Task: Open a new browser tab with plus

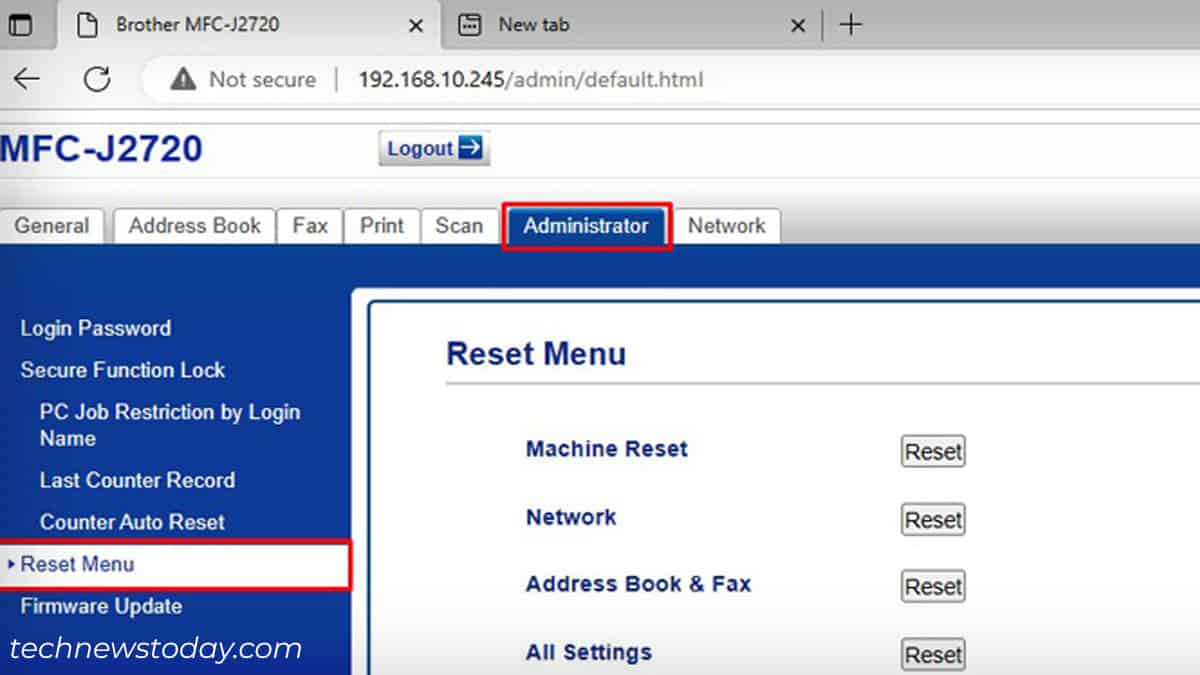Action: coord(850,25)
